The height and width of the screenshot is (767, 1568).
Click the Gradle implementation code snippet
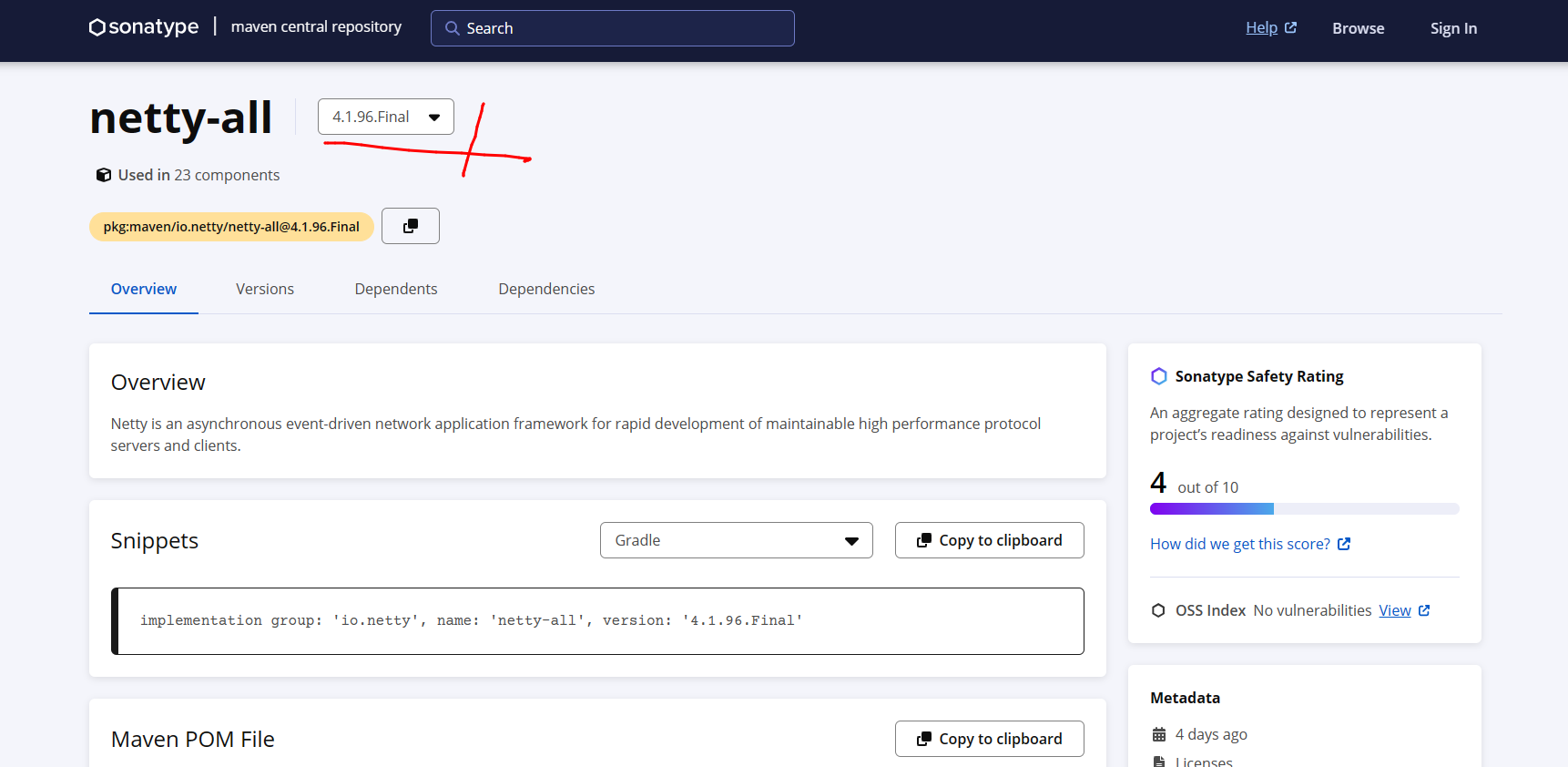click(x=597, y=621)
